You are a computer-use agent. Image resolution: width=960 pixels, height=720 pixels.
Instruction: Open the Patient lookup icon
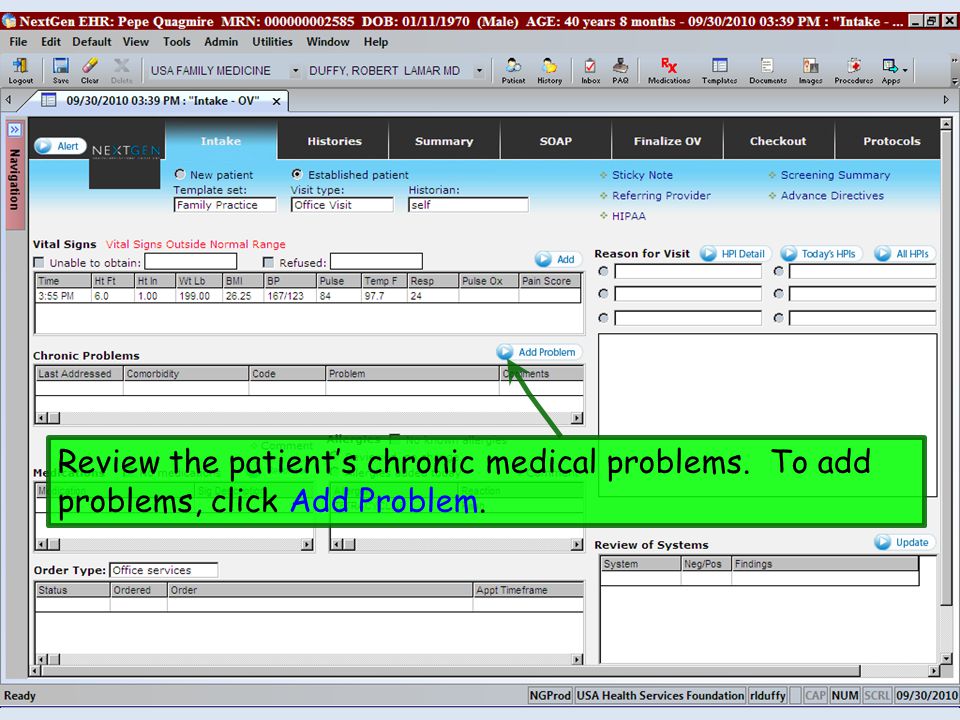point(513,70)
